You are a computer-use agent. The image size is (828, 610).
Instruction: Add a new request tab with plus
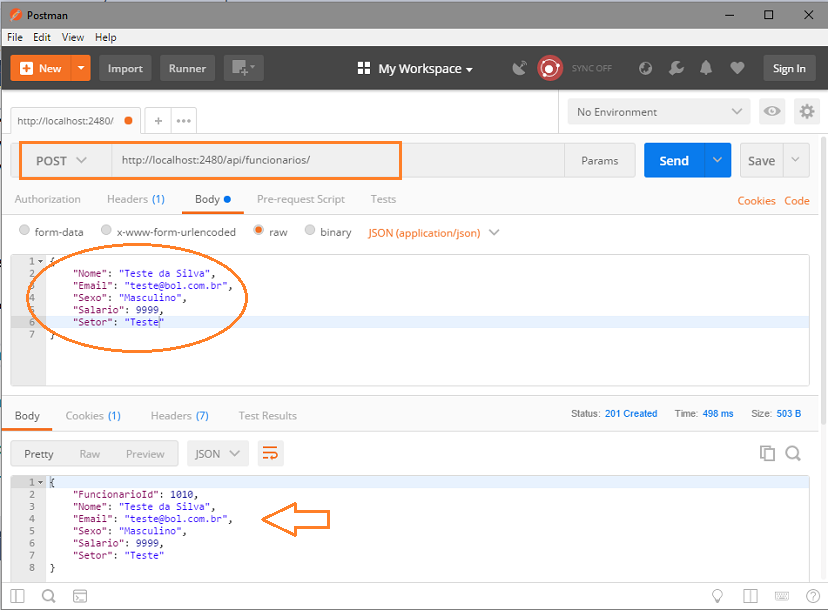[158, 121]
